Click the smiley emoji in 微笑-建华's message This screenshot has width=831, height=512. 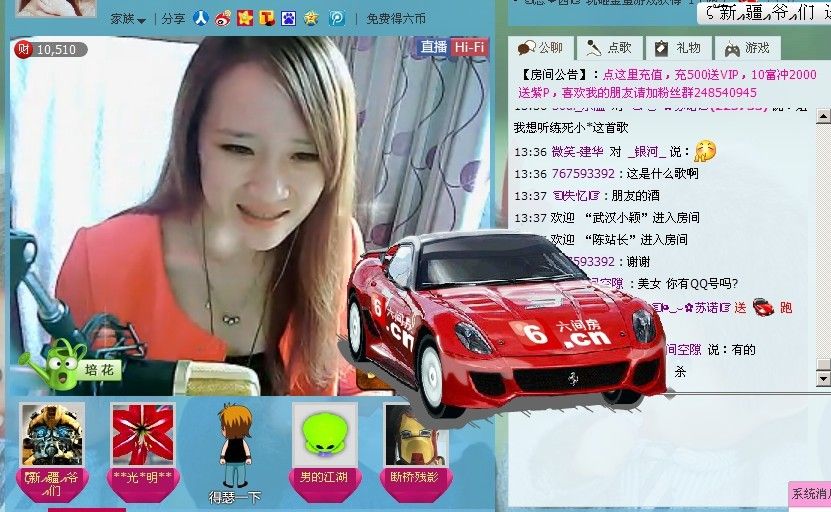[705, 151]
